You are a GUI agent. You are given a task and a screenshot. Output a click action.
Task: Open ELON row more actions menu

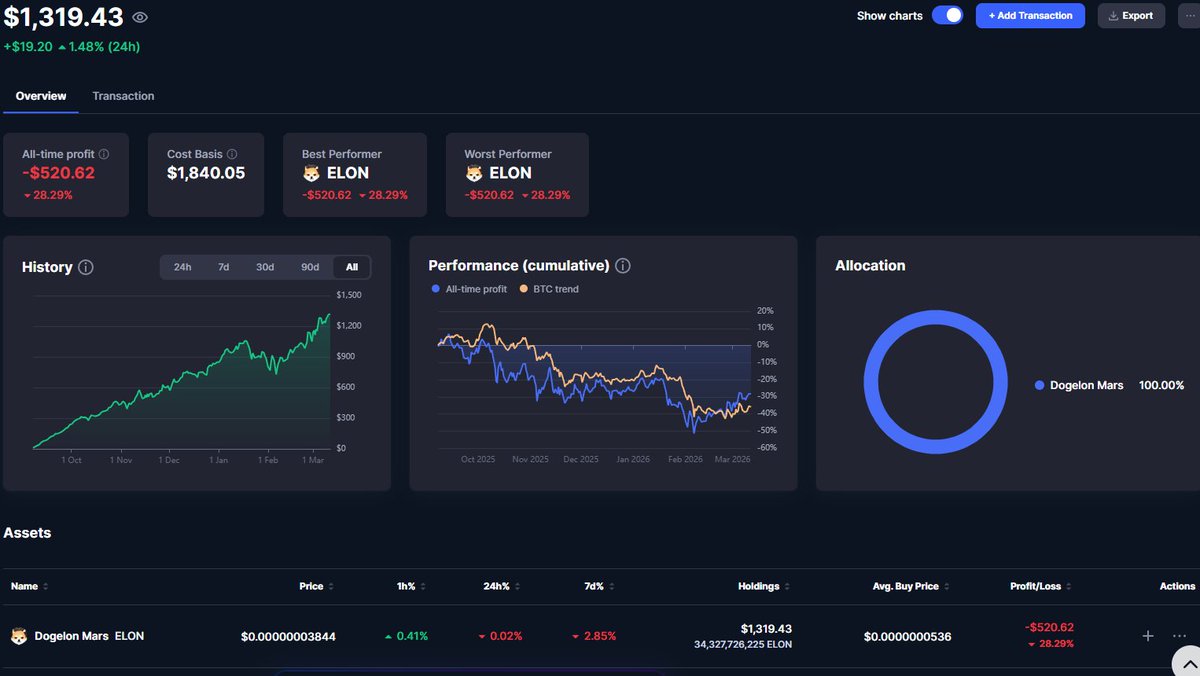[1179, 636]
